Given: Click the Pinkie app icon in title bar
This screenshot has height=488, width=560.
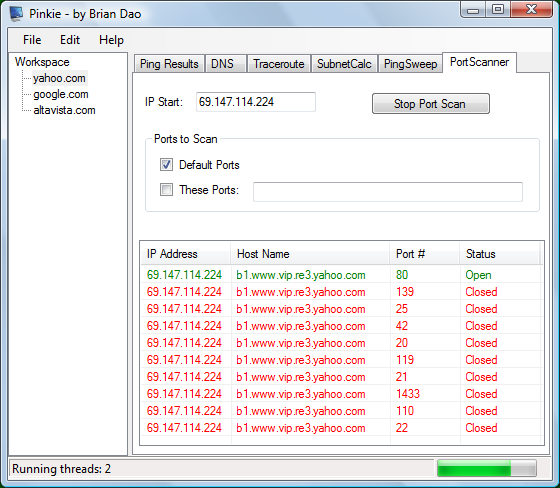Looking at the screenshot, I should [x=16, y=14].
